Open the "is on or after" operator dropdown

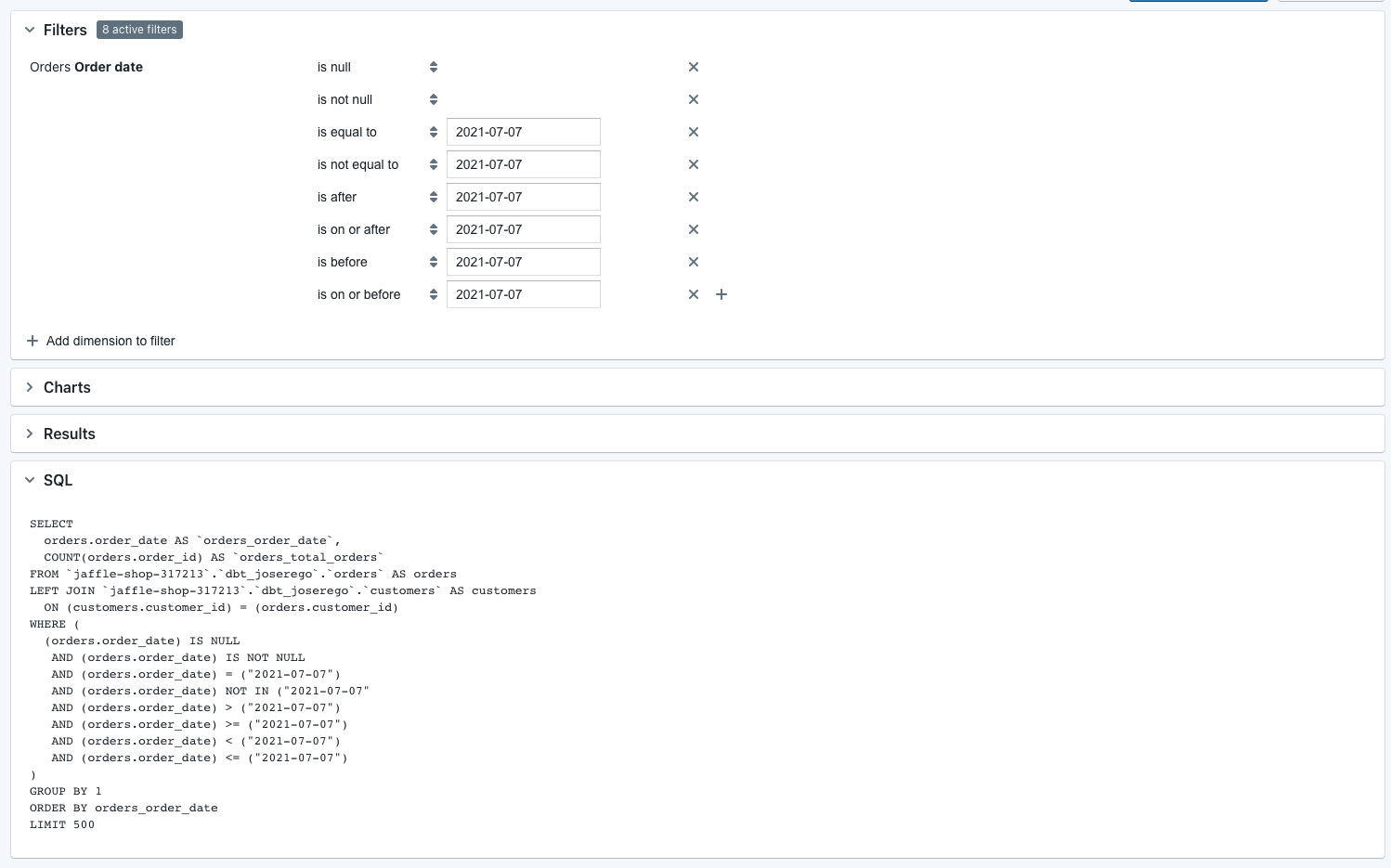(433, 229)
